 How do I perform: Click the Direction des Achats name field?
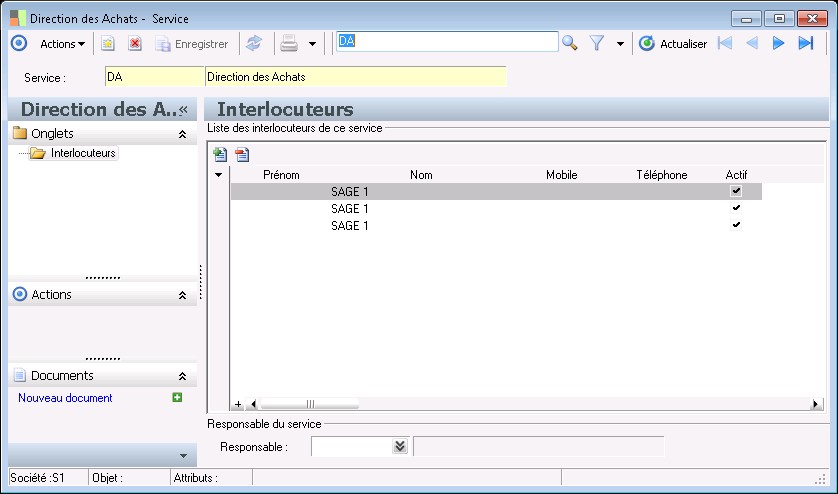coord(355,76)
